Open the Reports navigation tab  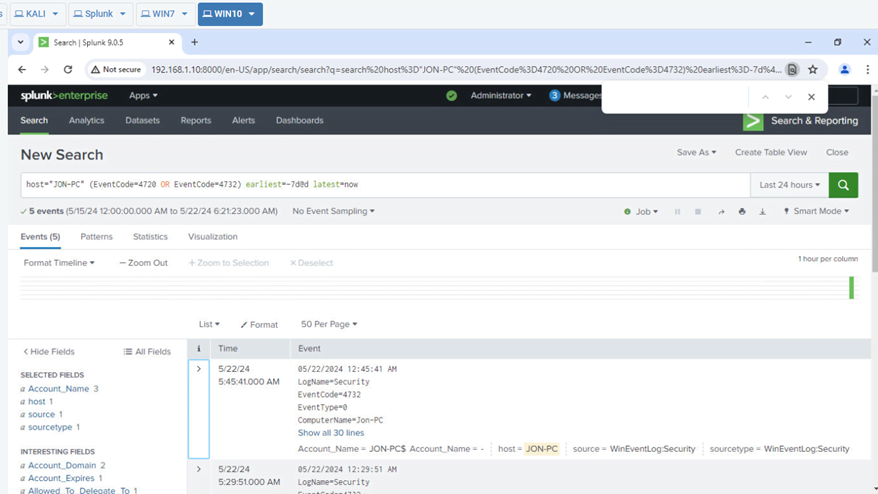pyautogui.click(x=195, y=120)
